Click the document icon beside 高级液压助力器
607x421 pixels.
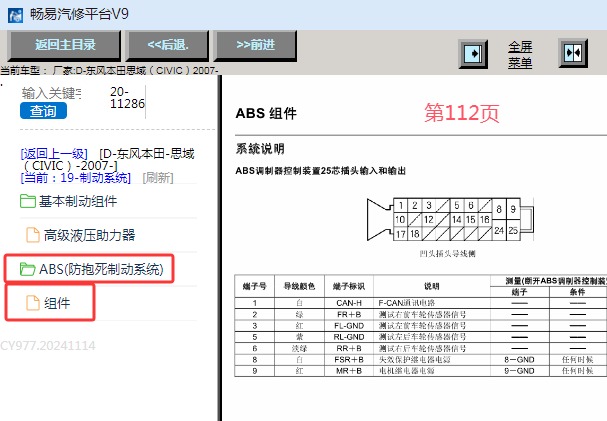point(33,235)
